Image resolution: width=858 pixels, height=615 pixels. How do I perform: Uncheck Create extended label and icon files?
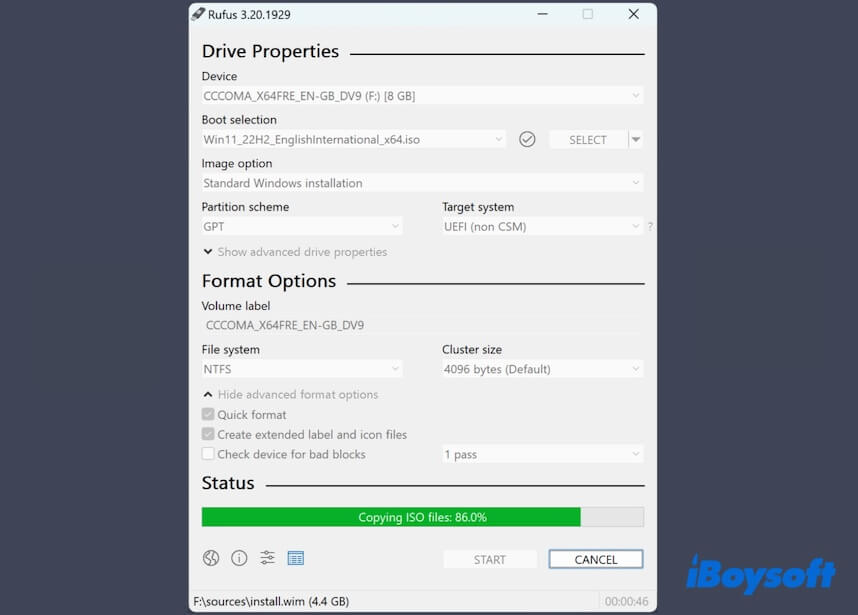click(x=207, y=434)
